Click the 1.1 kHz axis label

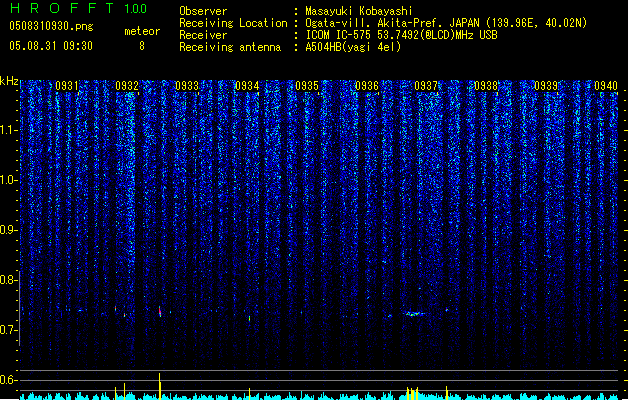(8, 130)
